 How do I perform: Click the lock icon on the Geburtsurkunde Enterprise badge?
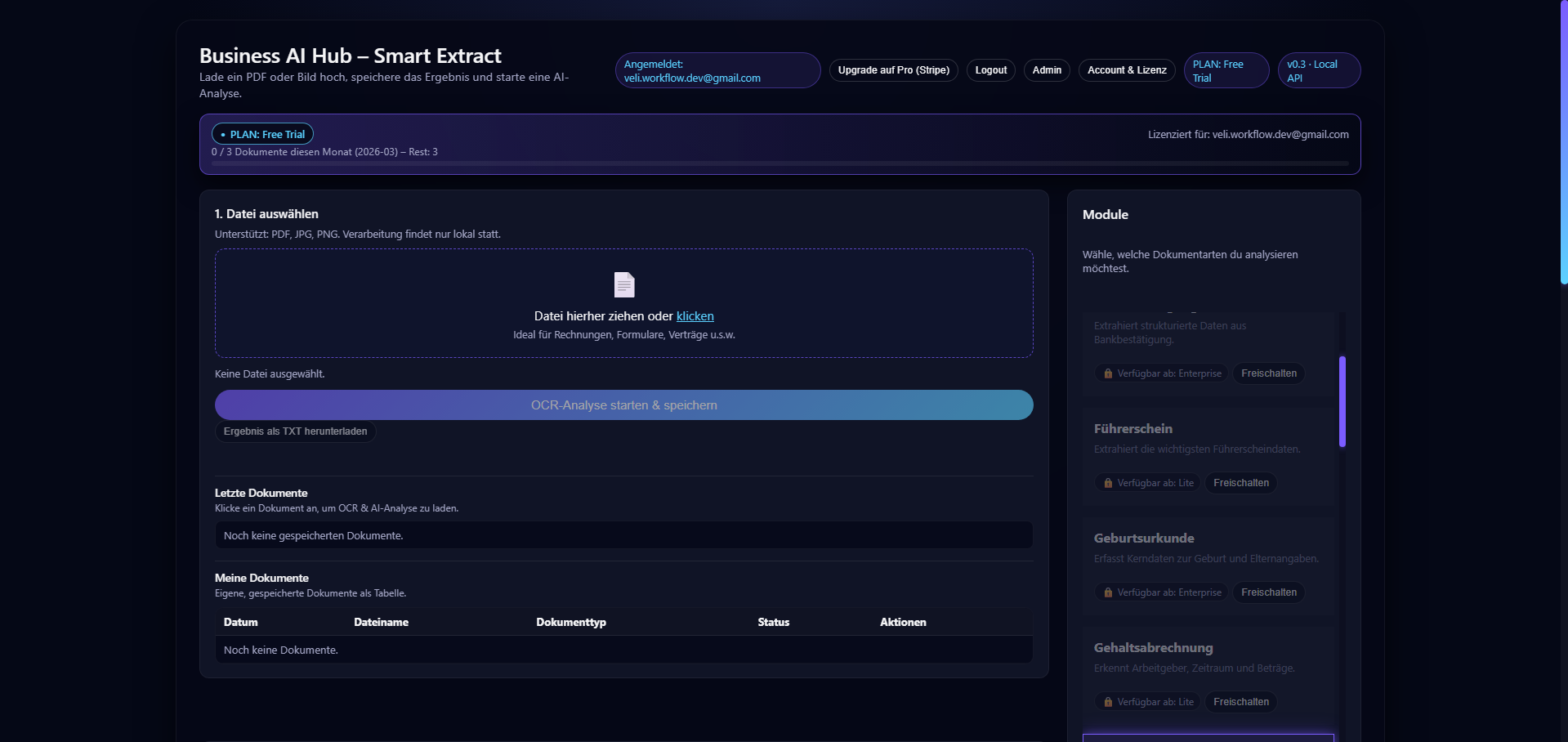point(1109,592)
